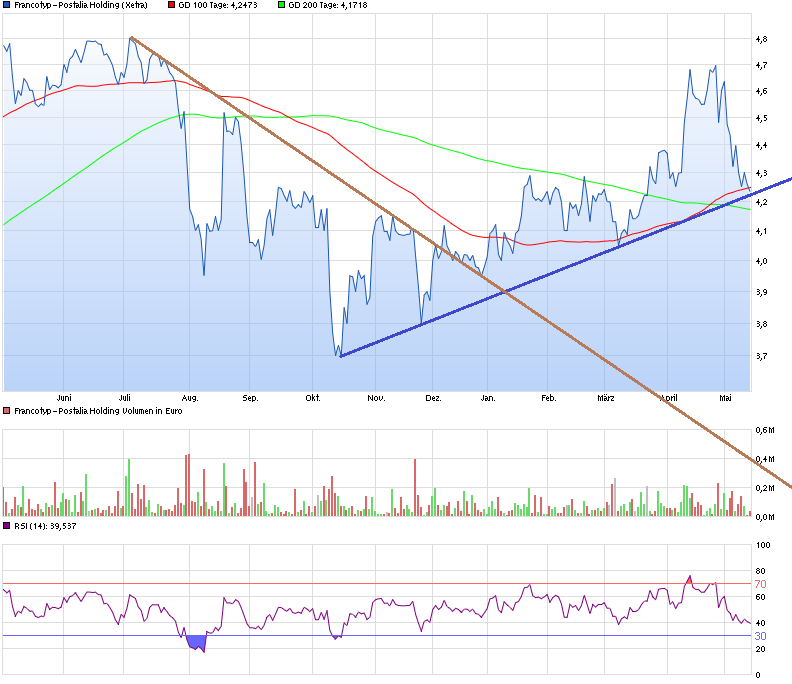Select 'Francotyp-Postalia Holding (Xetra)' legend label

point(81,5)
